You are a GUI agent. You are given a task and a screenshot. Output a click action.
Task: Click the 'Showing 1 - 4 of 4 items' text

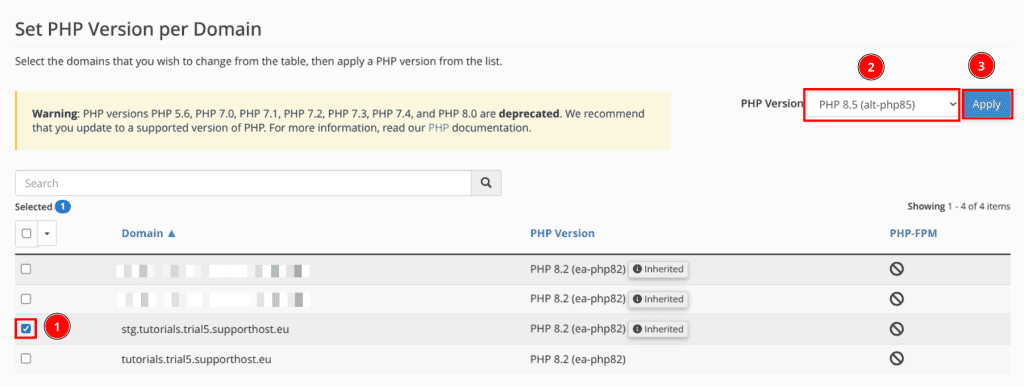click(959, 206)
